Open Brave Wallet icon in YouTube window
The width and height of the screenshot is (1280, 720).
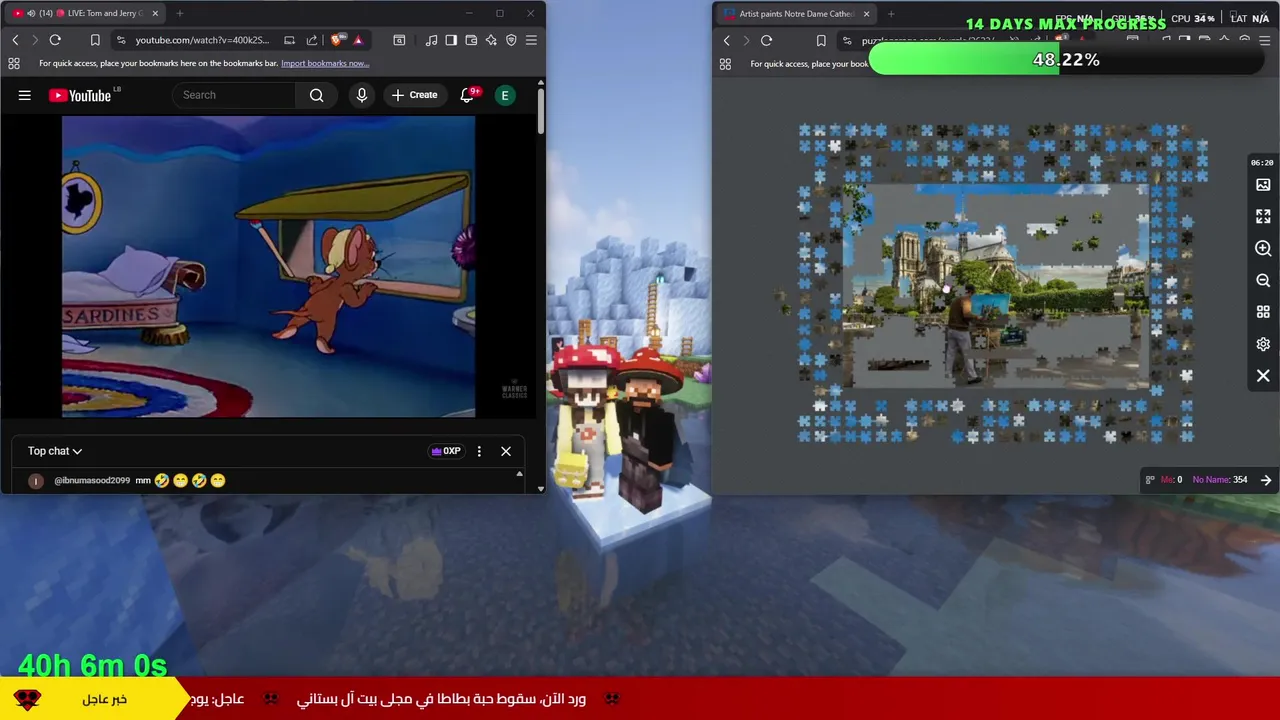point(471,40)
